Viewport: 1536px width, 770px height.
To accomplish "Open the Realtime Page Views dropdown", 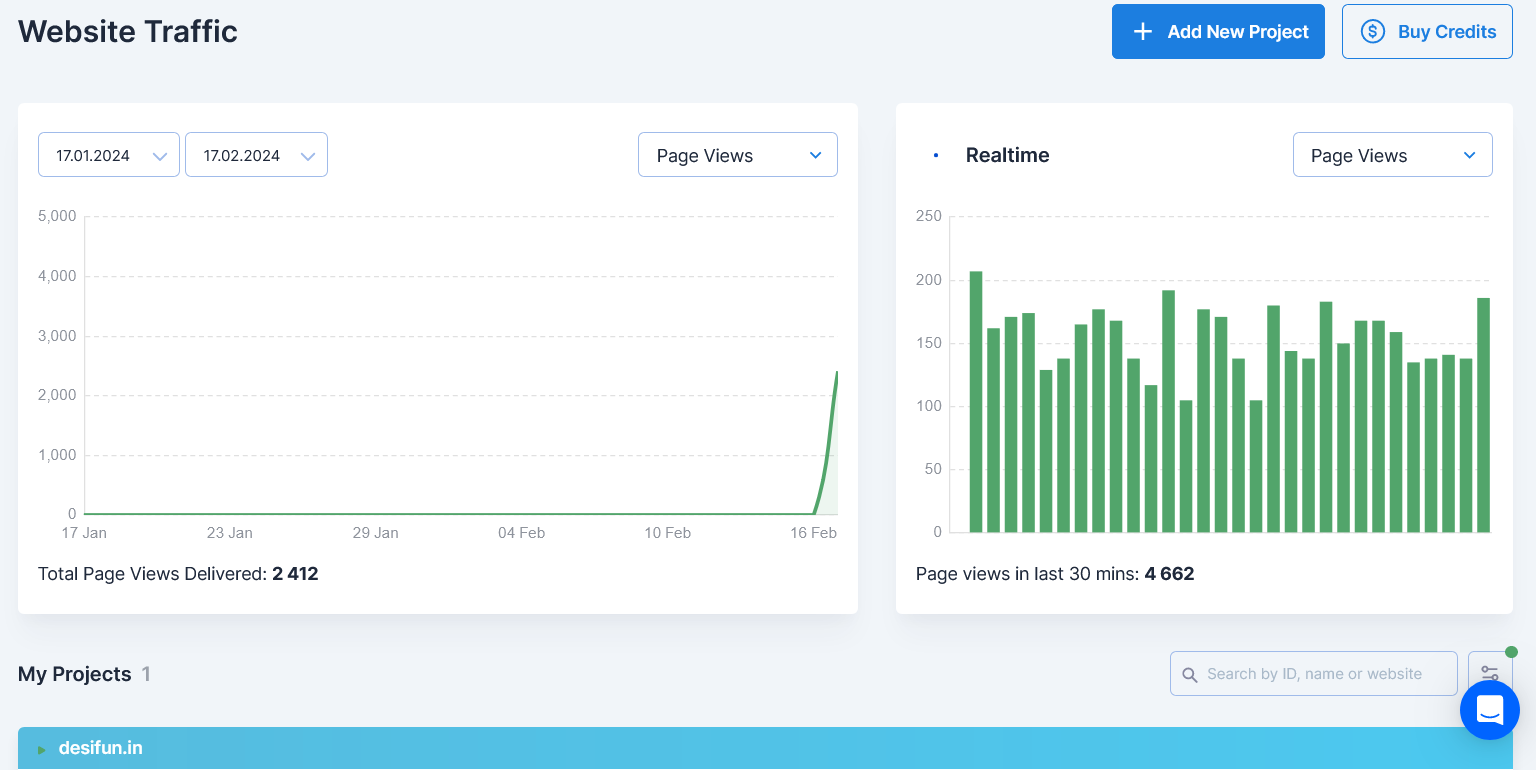I will 1392,155.
